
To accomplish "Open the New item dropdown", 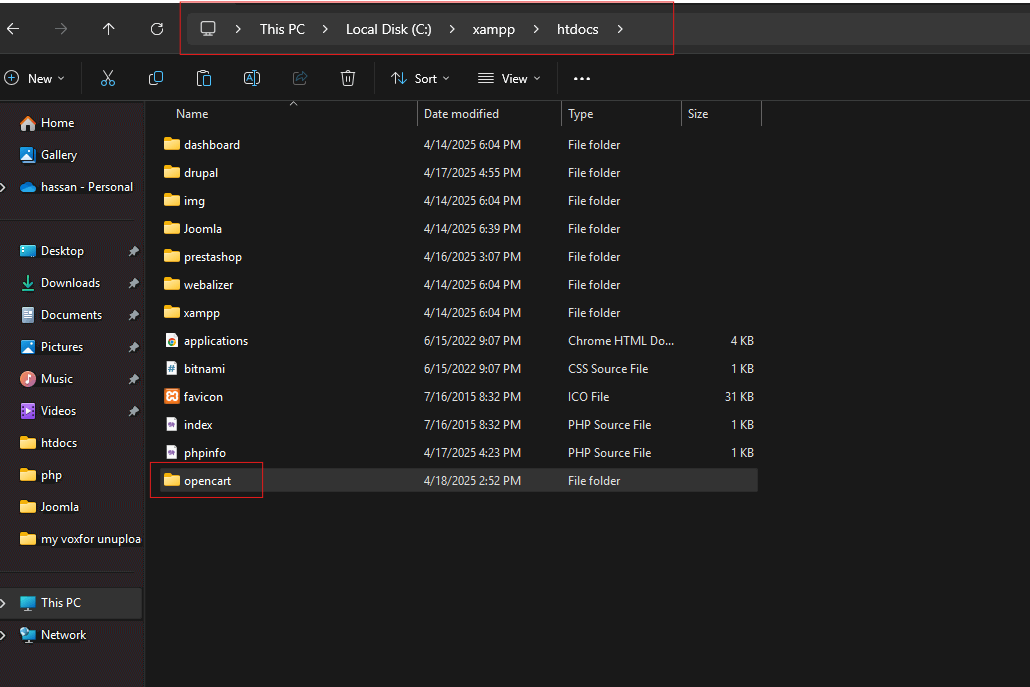I will [x=35, y=78].
